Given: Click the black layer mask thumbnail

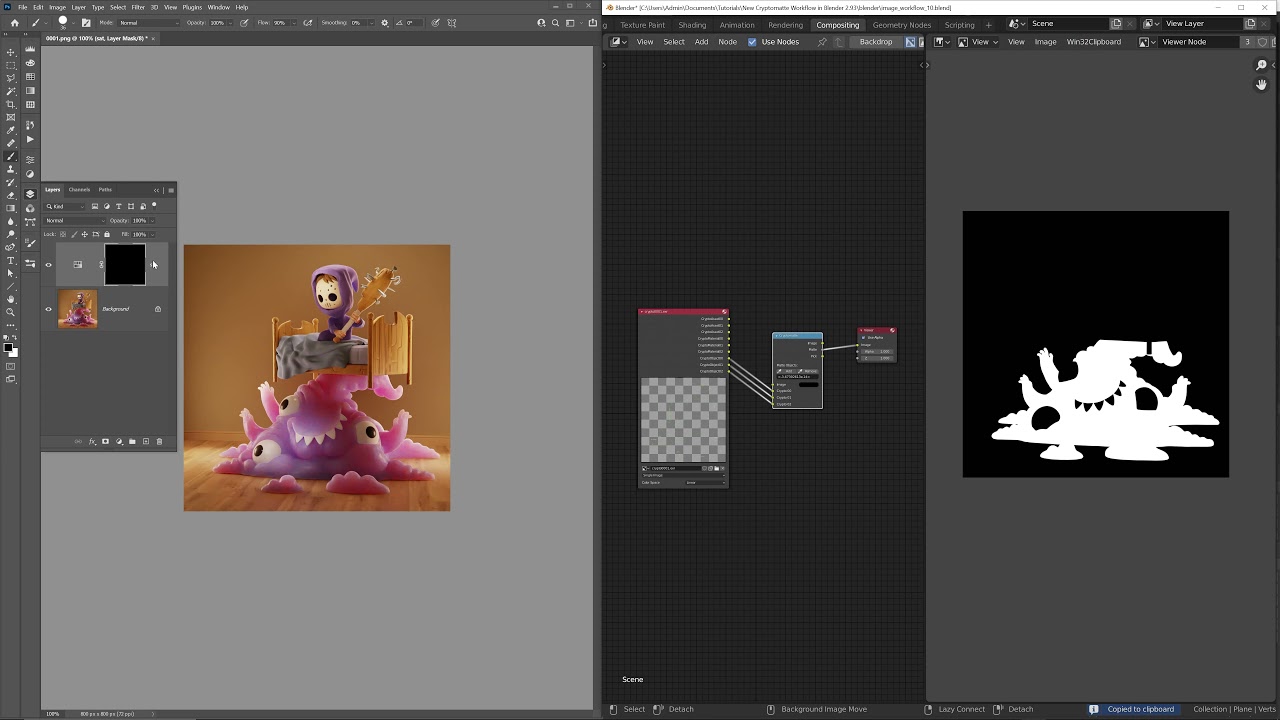Looking at the screenshot, I should point(125,265).
